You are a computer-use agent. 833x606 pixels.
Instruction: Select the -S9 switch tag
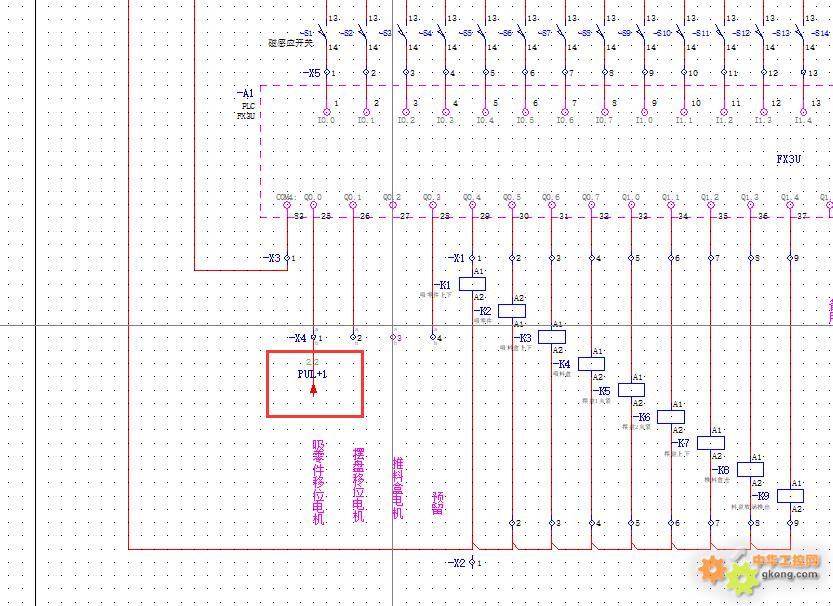coord(624,33)
